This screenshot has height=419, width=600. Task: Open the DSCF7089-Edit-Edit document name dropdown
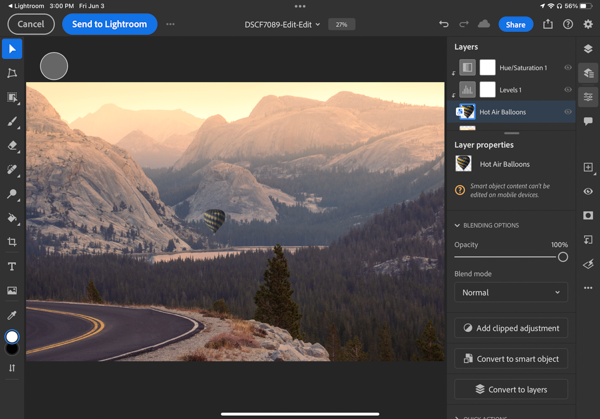(282, 24)
